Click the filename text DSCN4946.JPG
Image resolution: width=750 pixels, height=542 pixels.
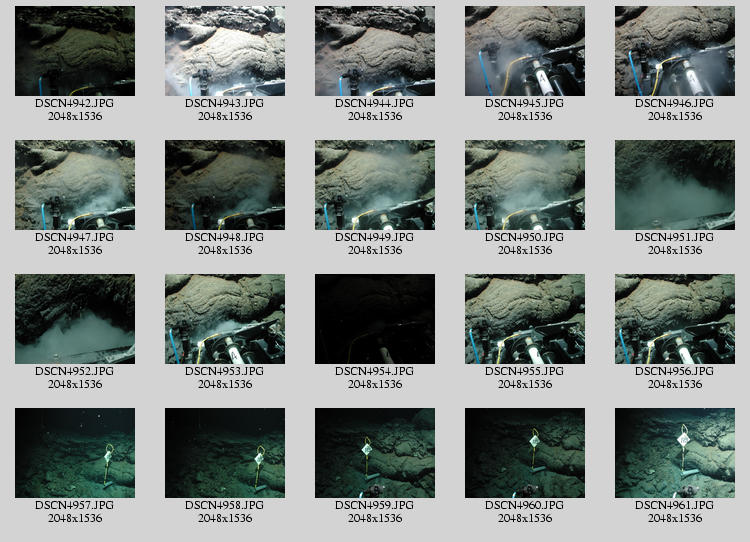tap(675, 103)
